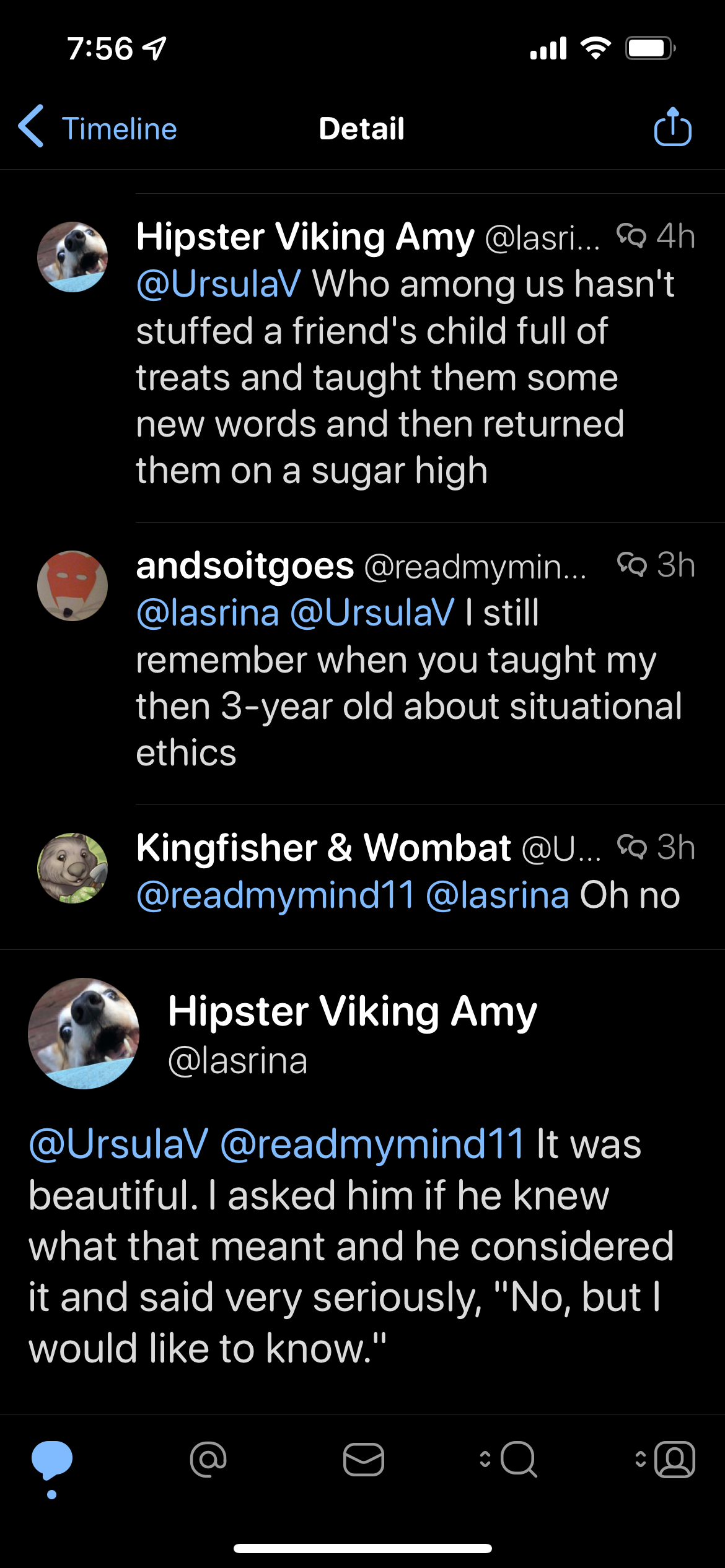Tap the conversation icon on Kingfisher & Wombat's tweet
The height and width of the screenshot is (1568, 725).
632,847
